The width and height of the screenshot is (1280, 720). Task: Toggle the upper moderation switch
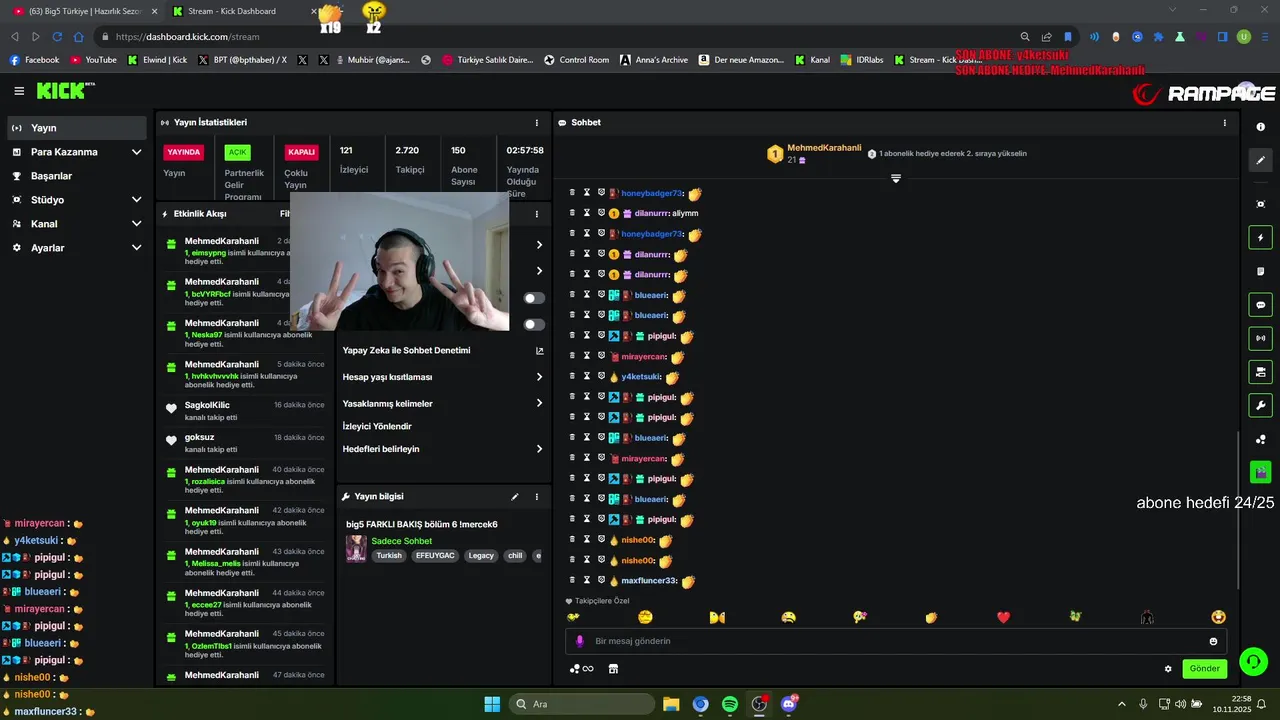[x=534, y=298]
